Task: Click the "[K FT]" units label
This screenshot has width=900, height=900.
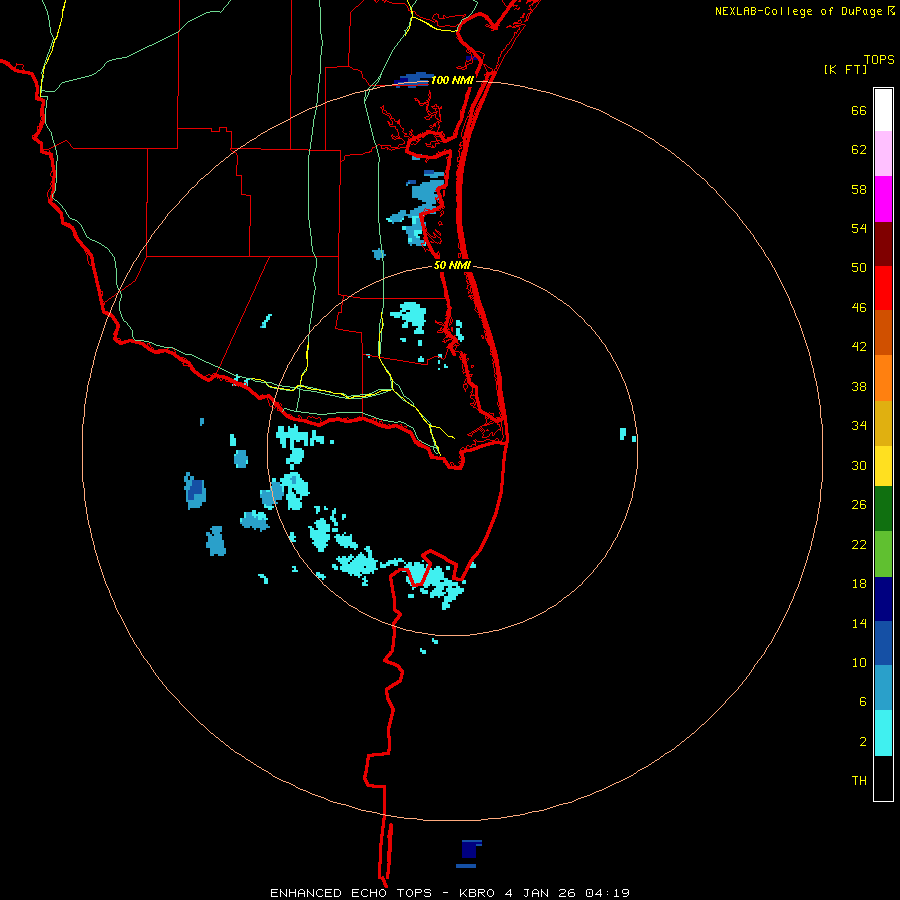Action: [x=845, y=70]
